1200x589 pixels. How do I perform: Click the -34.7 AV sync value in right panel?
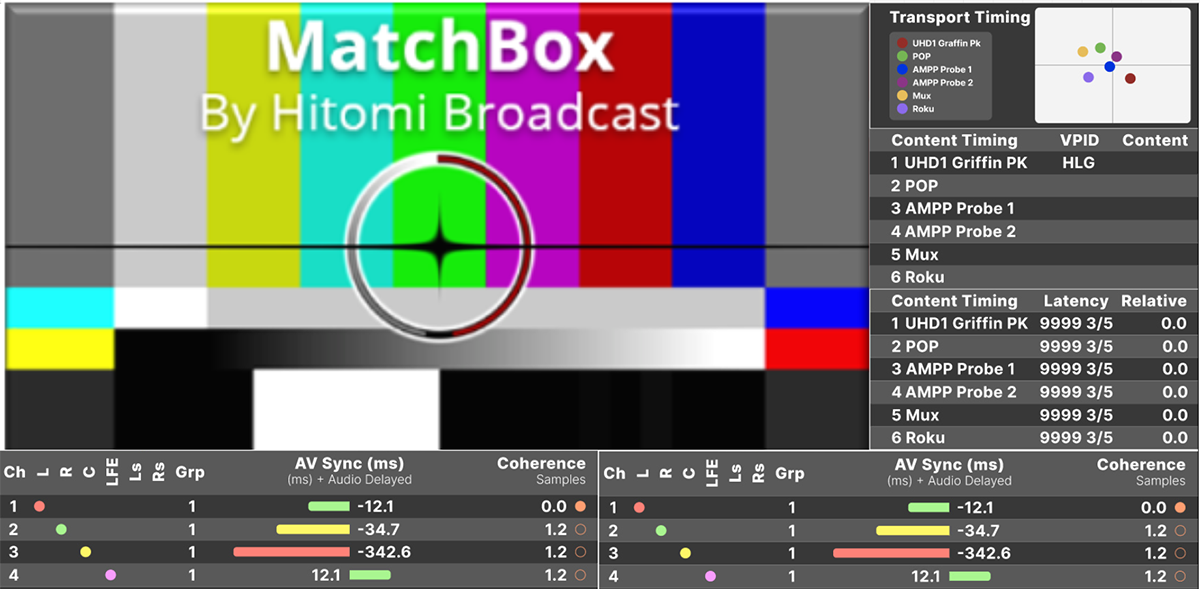click(x=978, y=530)
